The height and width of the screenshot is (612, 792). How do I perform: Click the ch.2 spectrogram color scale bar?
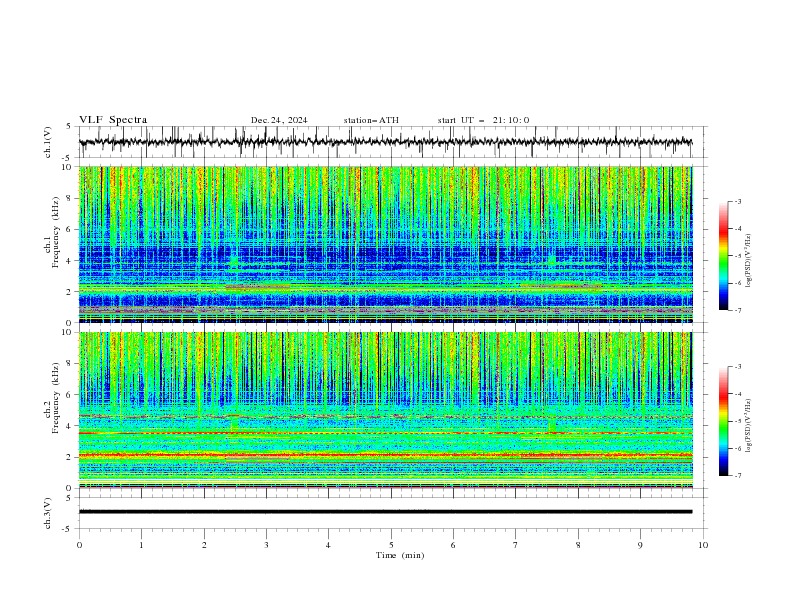pos(723,421)
